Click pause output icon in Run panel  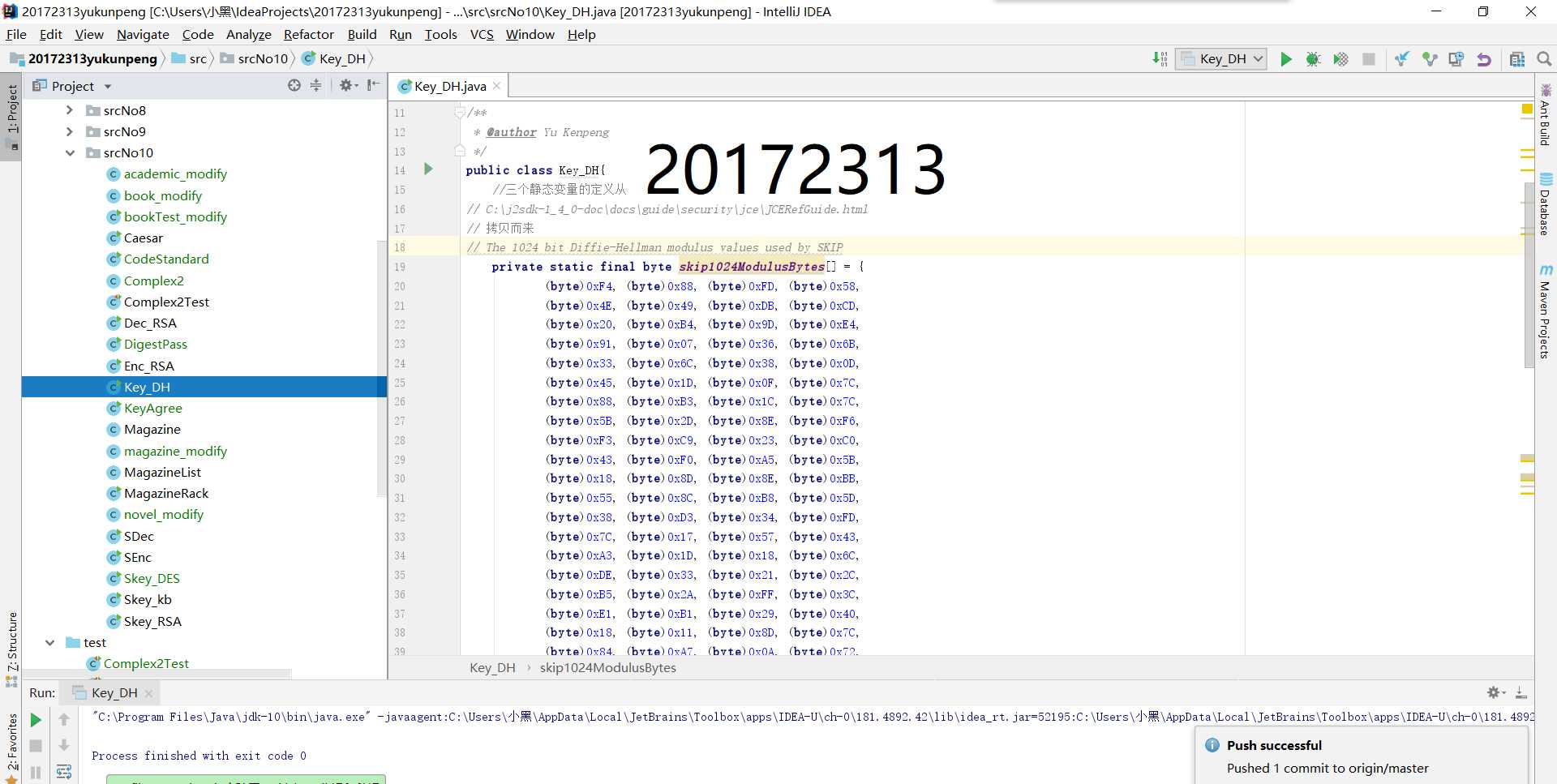(x=36, y=773)
